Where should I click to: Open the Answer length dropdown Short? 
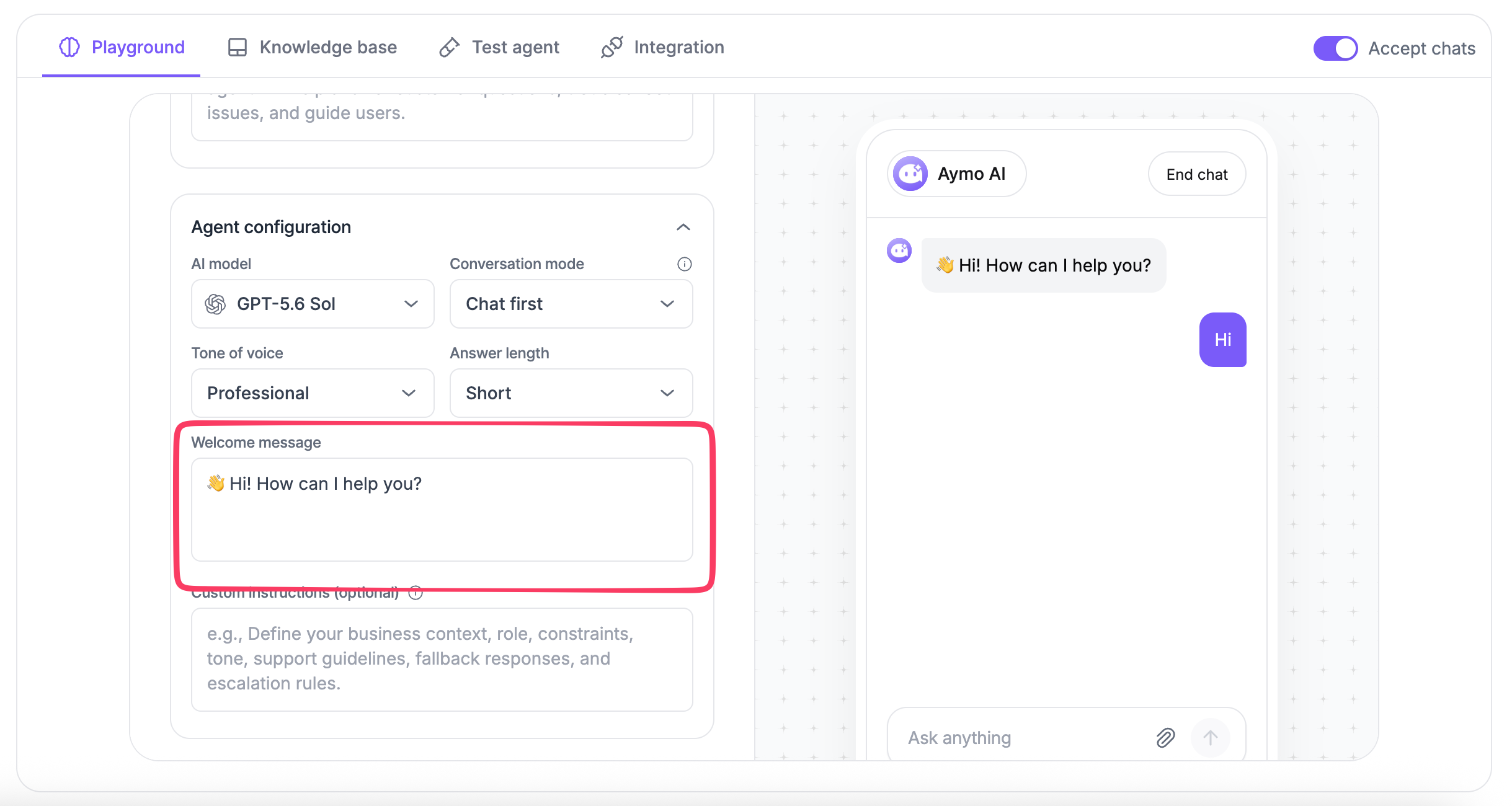[x=571, y=393]
